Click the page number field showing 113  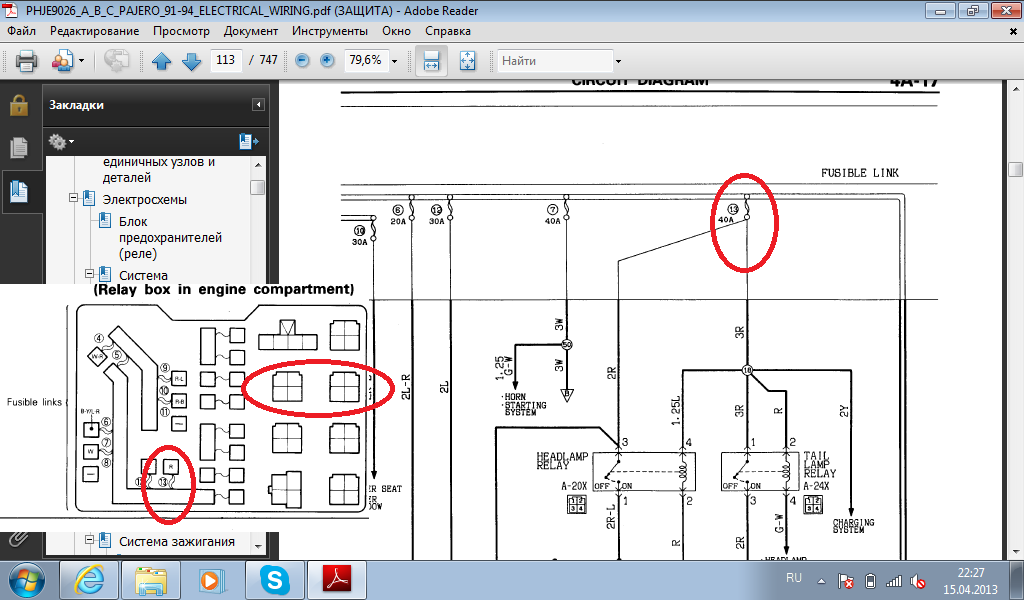(x=225, y=60)
